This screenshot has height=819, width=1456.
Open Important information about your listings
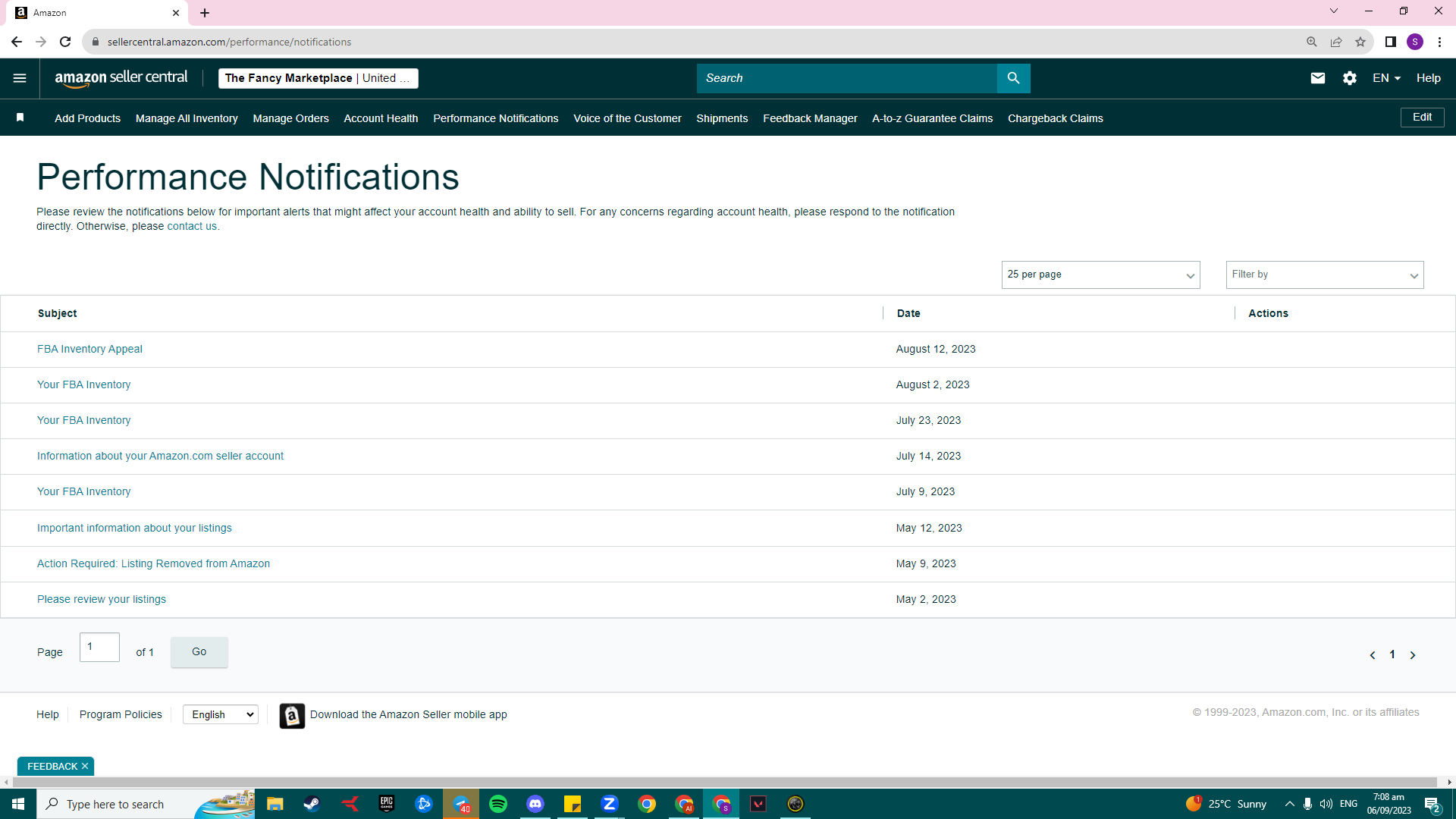tap(134, 529)
